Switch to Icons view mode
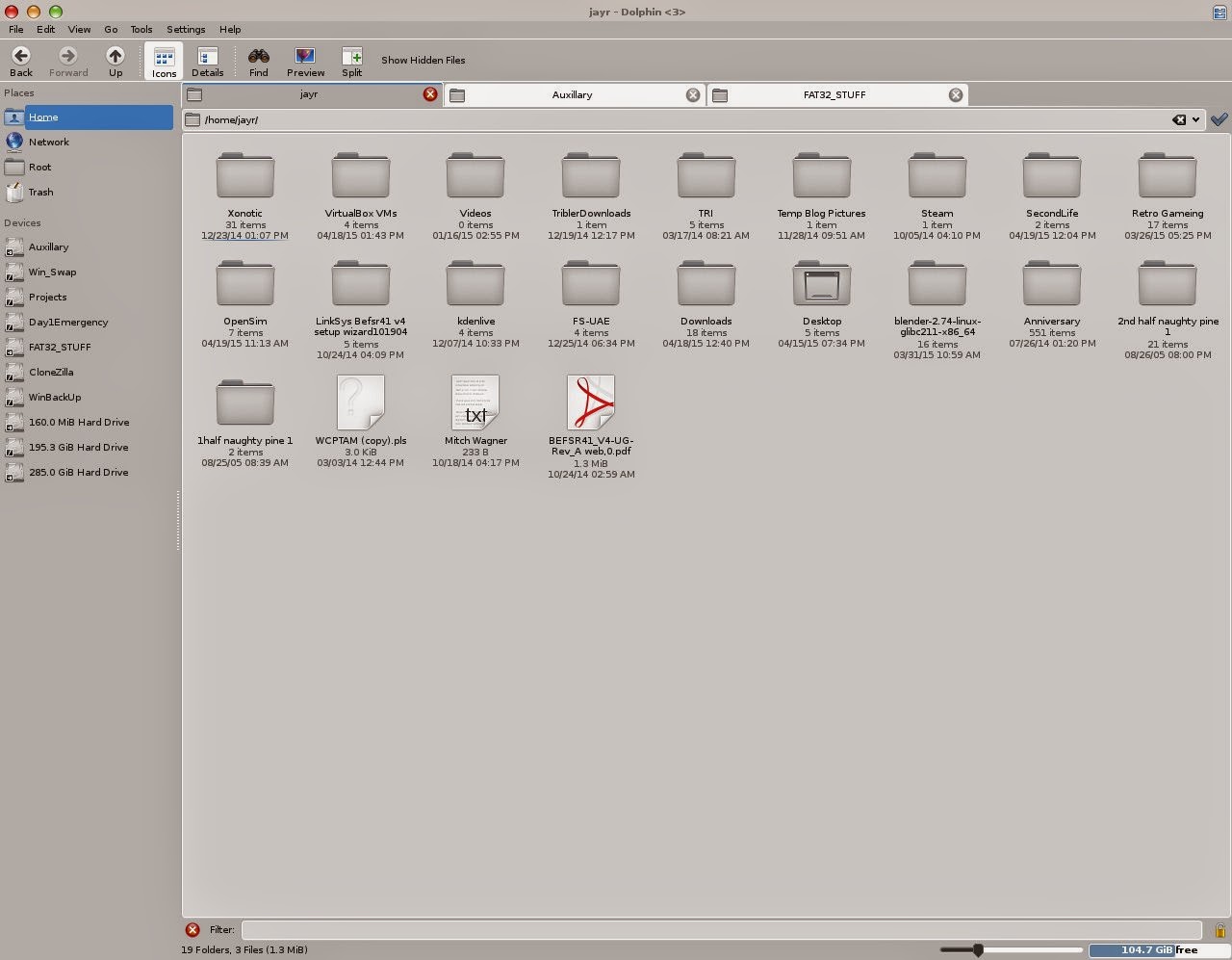Viewport: 1232px width, 960px height. [164, 62]
